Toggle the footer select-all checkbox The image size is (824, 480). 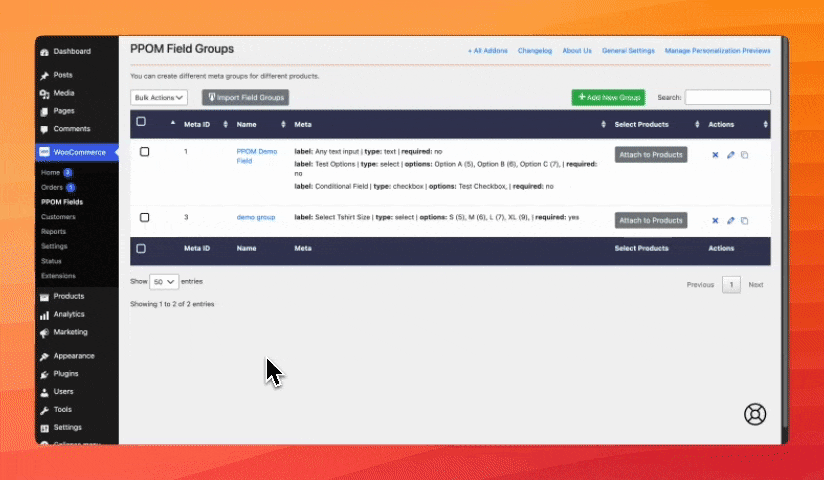click(x=141, y=249)
